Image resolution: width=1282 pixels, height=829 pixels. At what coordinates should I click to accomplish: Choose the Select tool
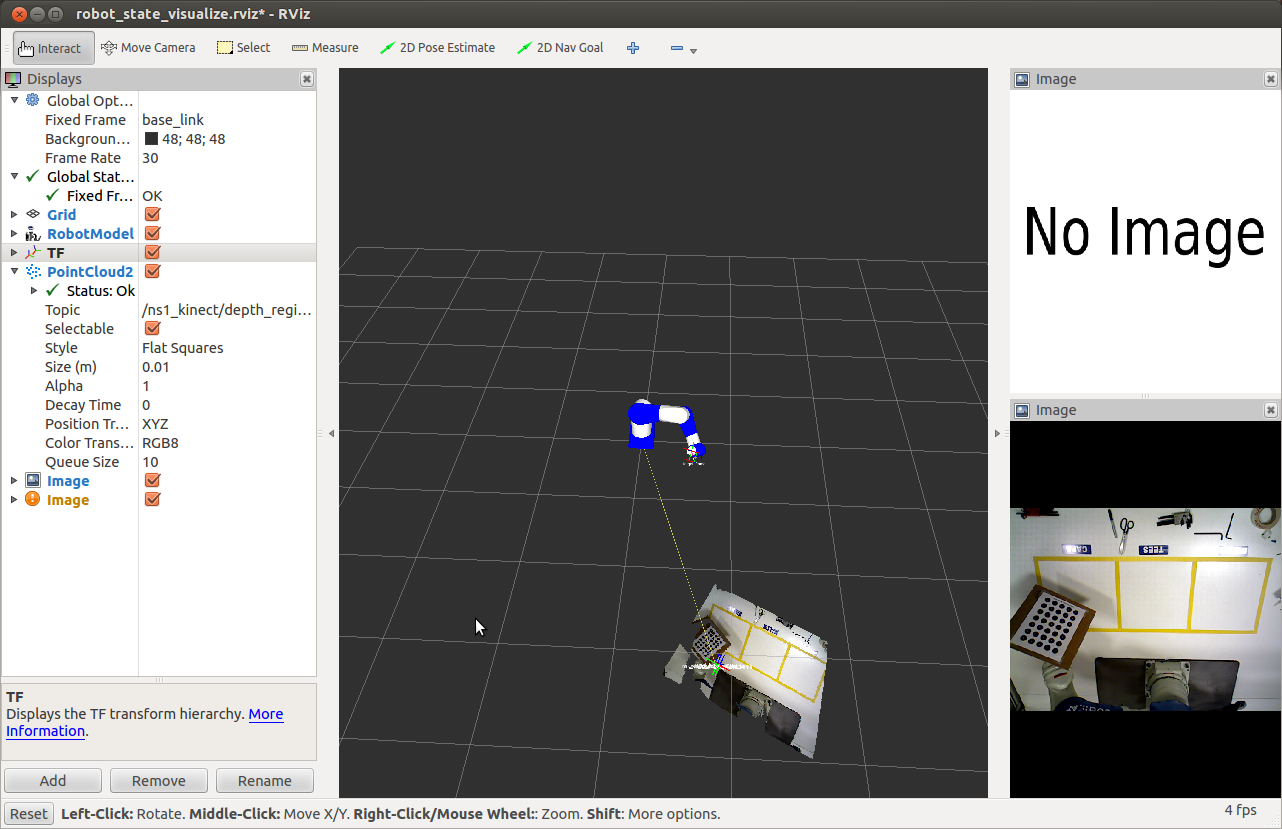pos(244,48)
